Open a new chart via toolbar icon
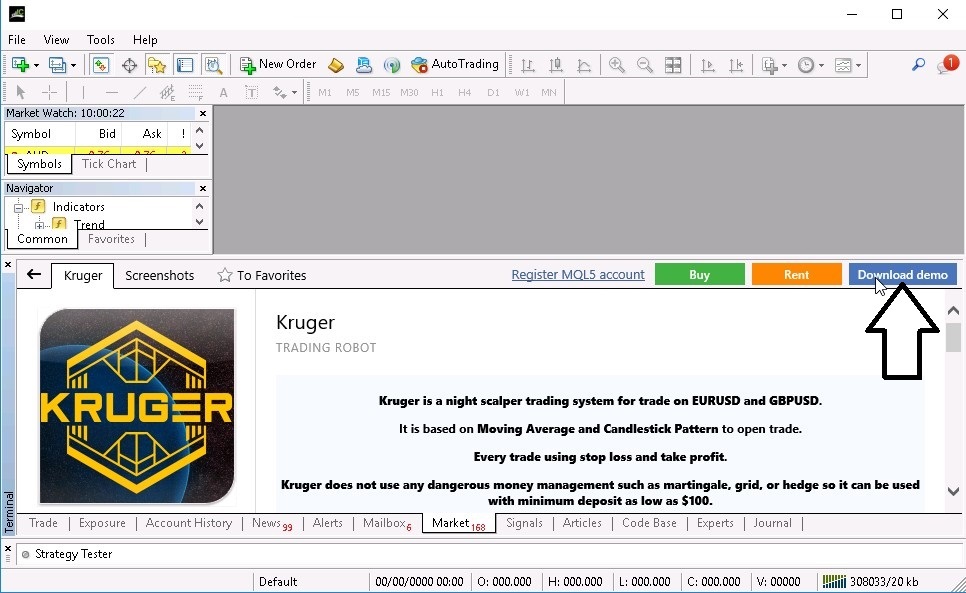Image resolution: width=966 pixels, height=593 pixels. pyautogui.click(x=20, y=65)
